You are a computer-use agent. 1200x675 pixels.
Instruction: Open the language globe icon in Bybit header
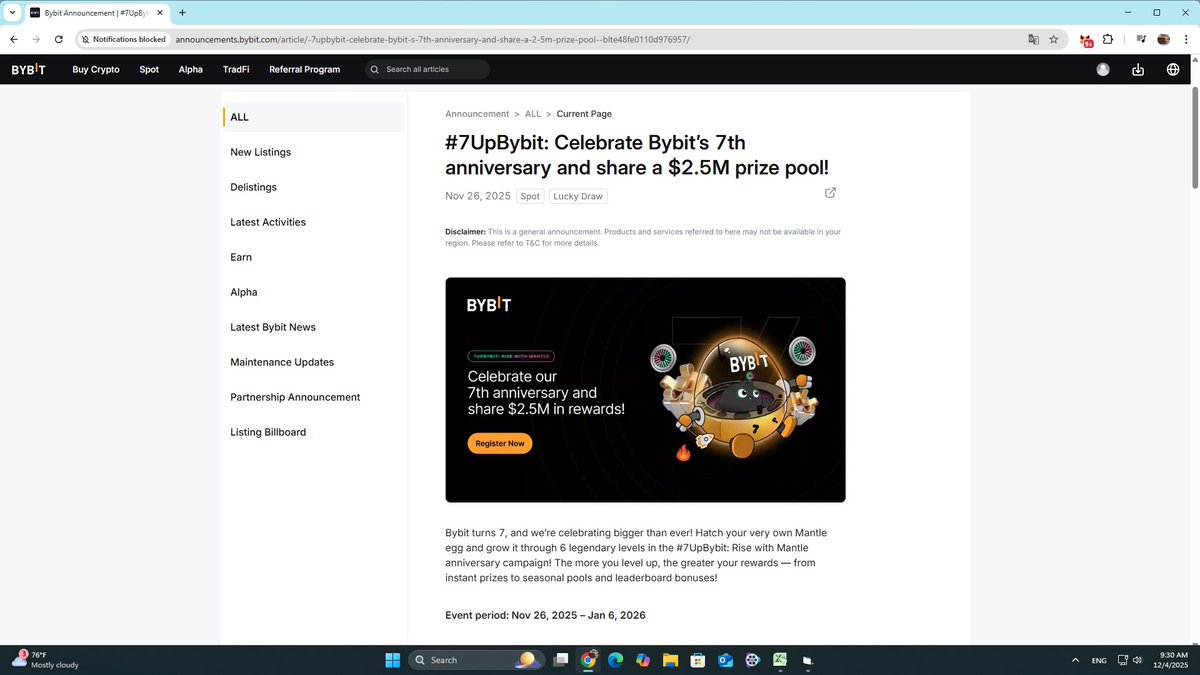pos(1173,70)
